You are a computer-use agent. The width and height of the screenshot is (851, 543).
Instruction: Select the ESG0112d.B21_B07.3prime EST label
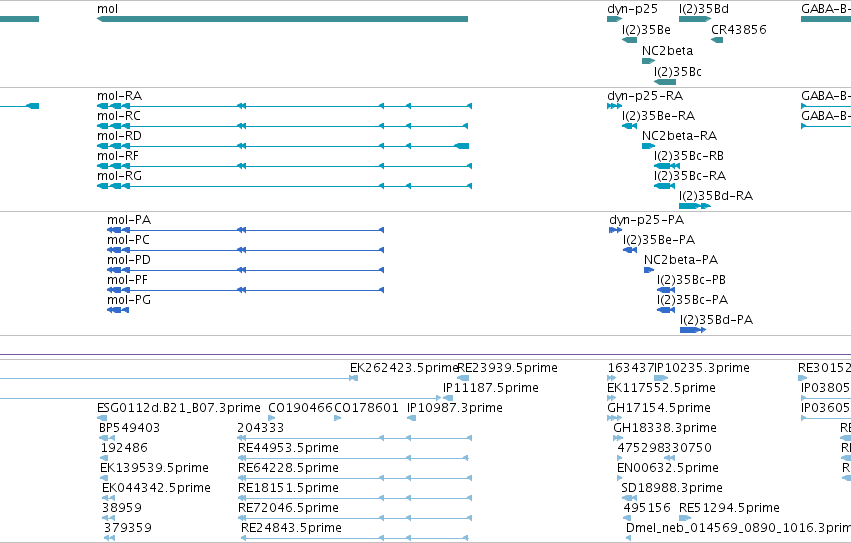click(179, 408)
